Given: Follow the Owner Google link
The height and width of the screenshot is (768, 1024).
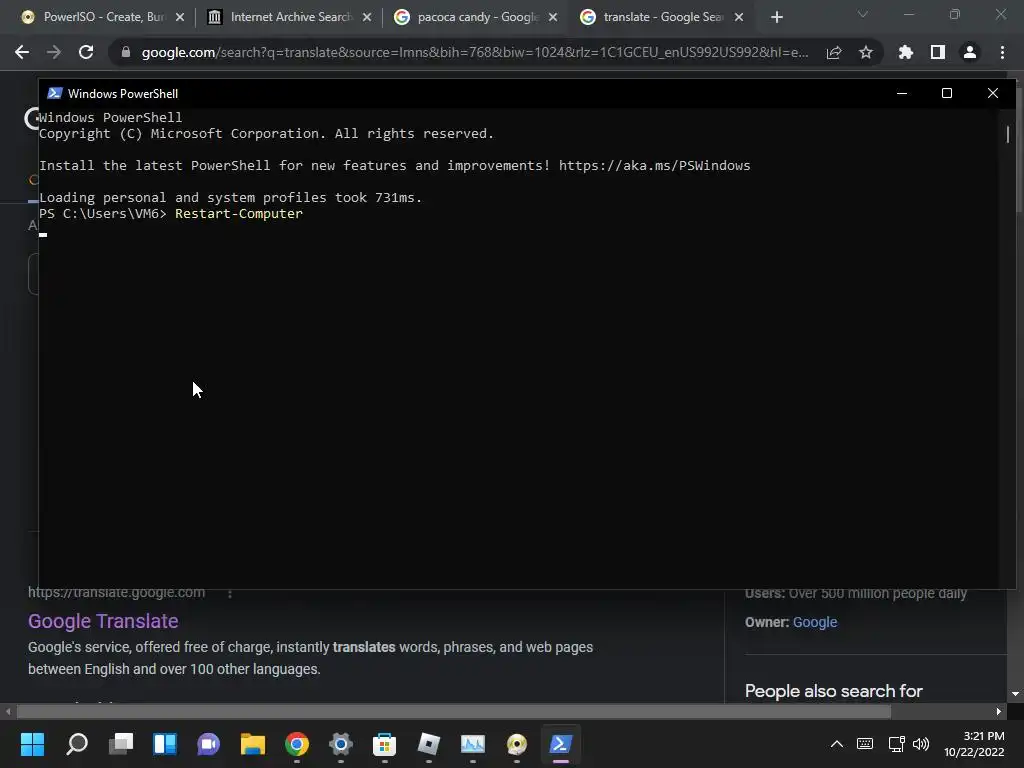Looking at the screenshot, I should [814, 622].
